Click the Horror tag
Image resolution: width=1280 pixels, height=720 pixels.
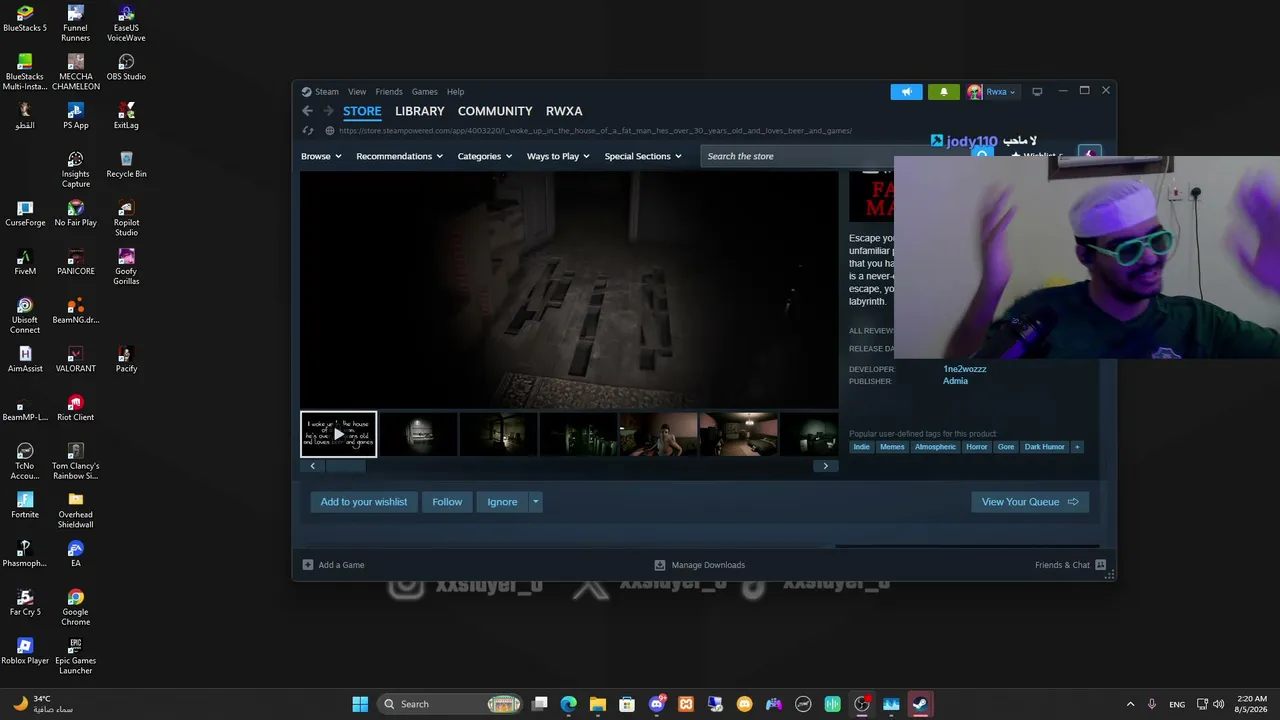point(977,447)
